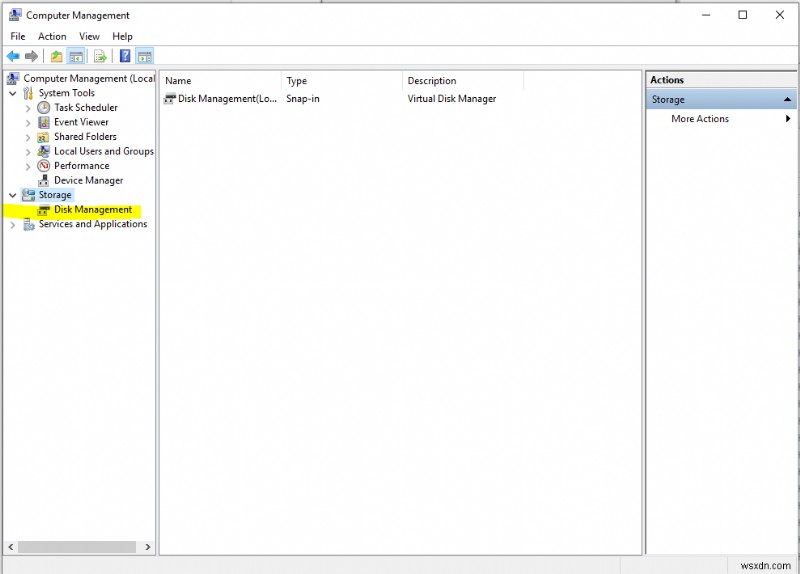
Task: Expand the Services and Applications node
Action: [13, 224]
